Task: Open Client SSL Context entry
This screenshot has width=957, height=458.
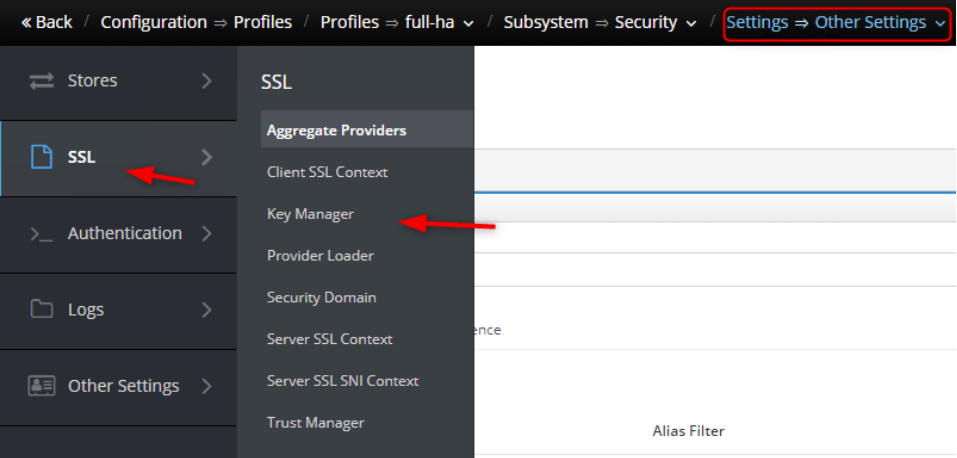Action: coord(327,172)
